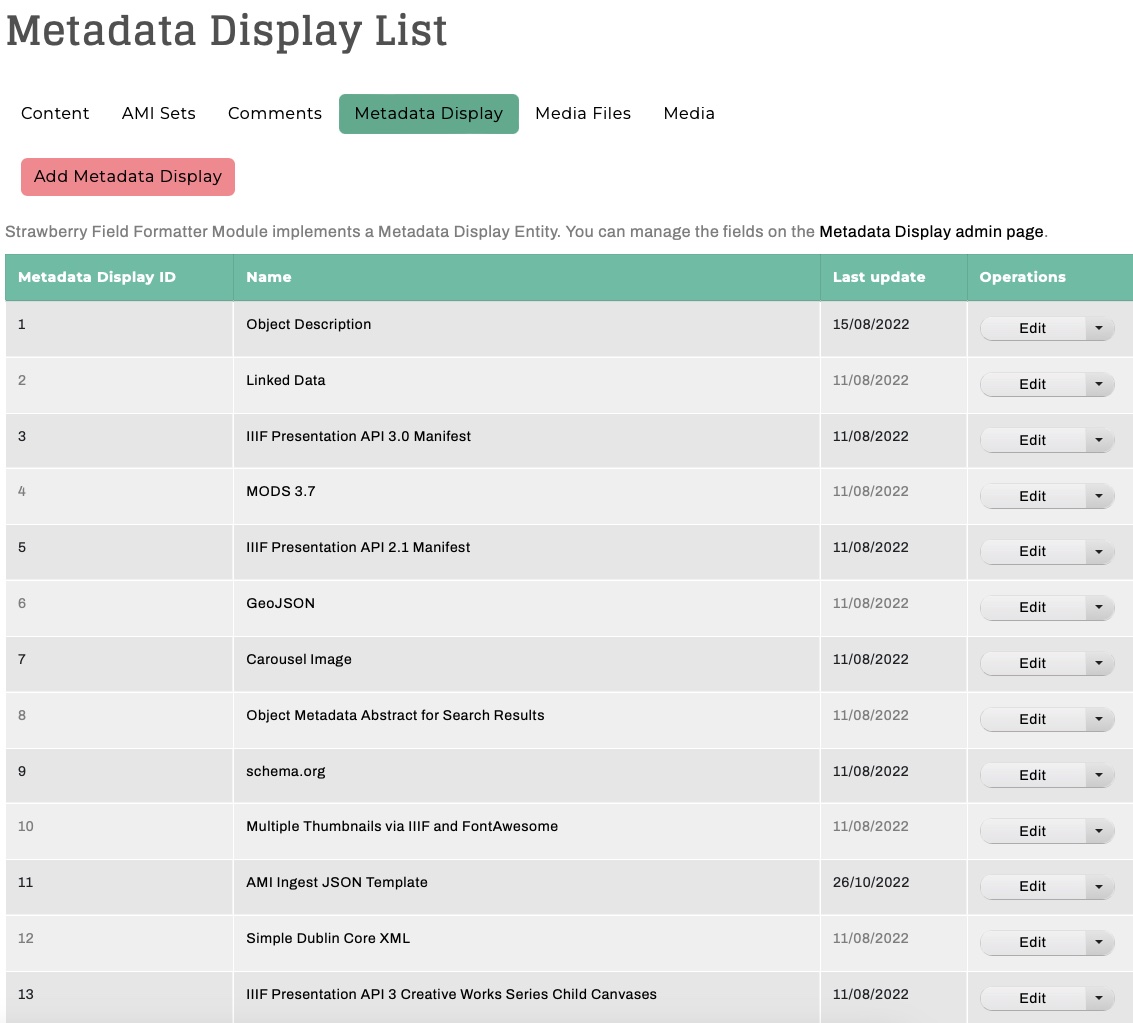The image size is (1133, 1023).
Task: Expand operations arrow for schema.org row
Action: click(x=1099, y=775)
